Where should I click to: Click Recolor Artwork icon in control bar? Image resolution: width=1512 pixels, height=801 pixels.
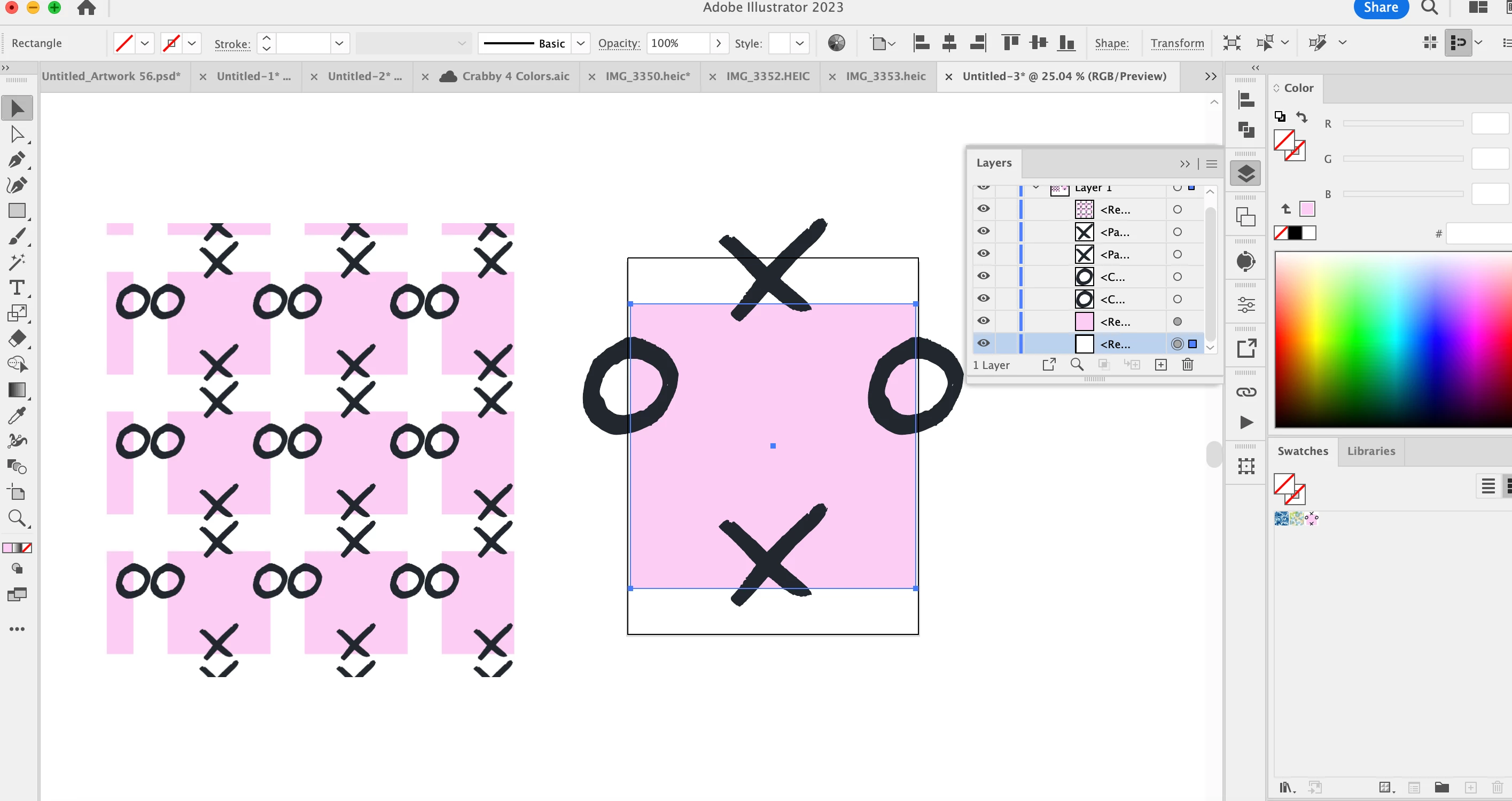(x=836, y=43)
